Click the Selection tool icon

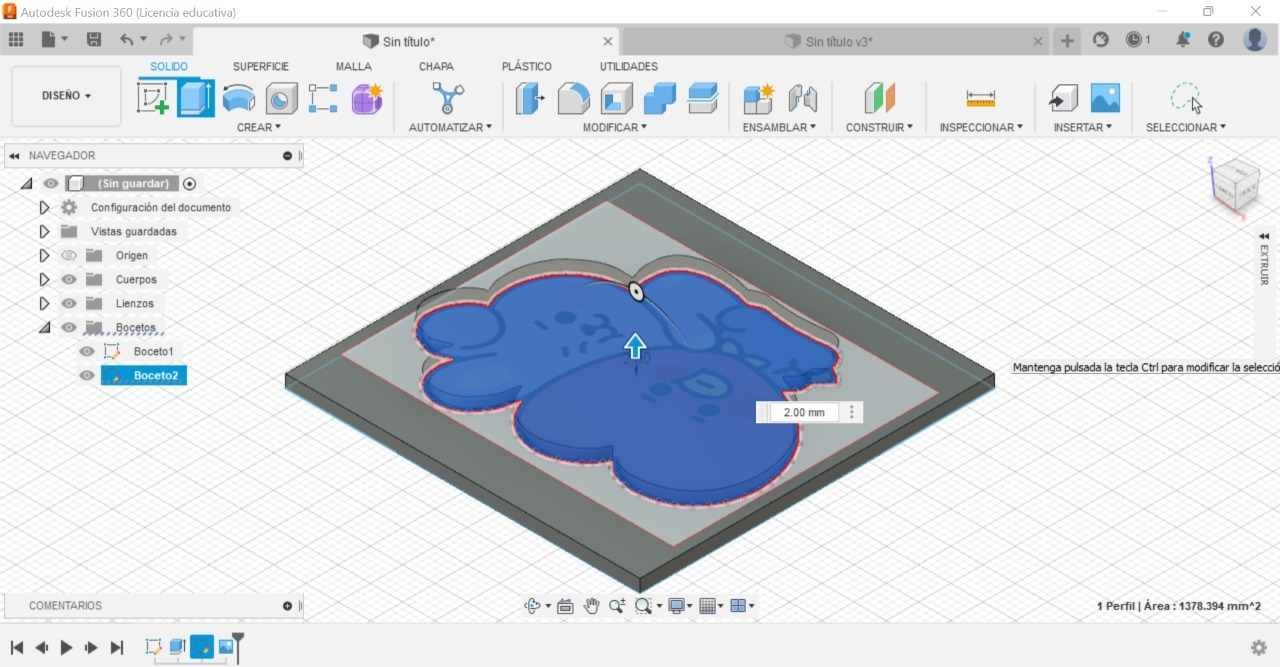point(1186,98)
